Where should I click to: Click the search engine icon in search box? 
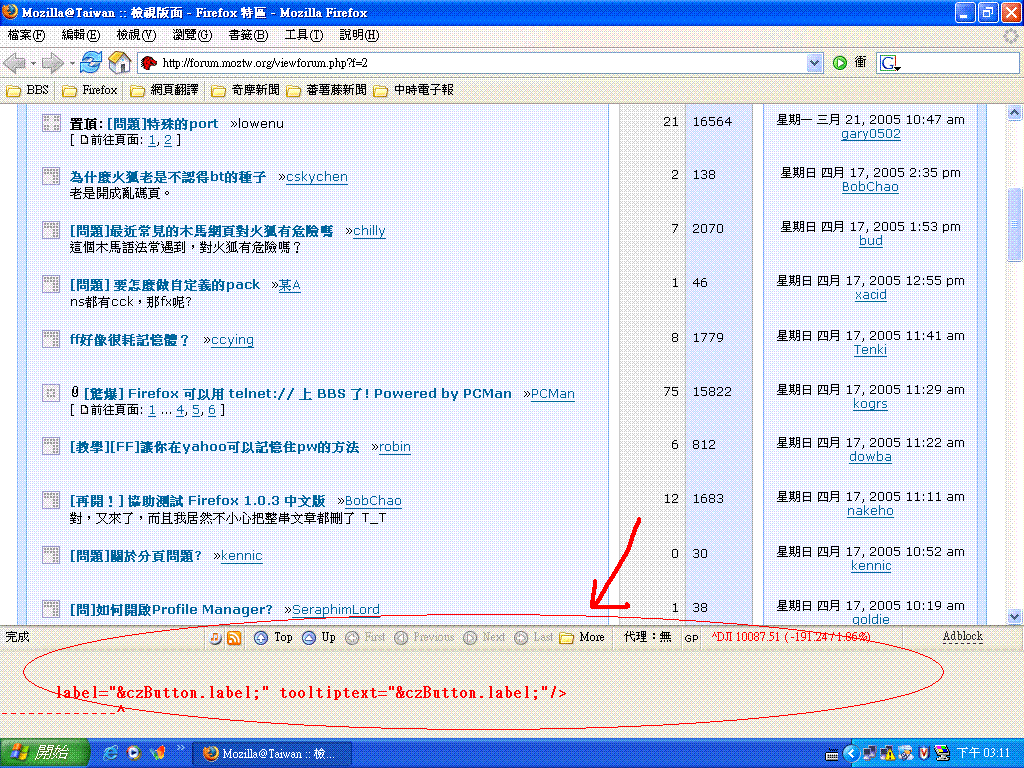pos(889,63)
